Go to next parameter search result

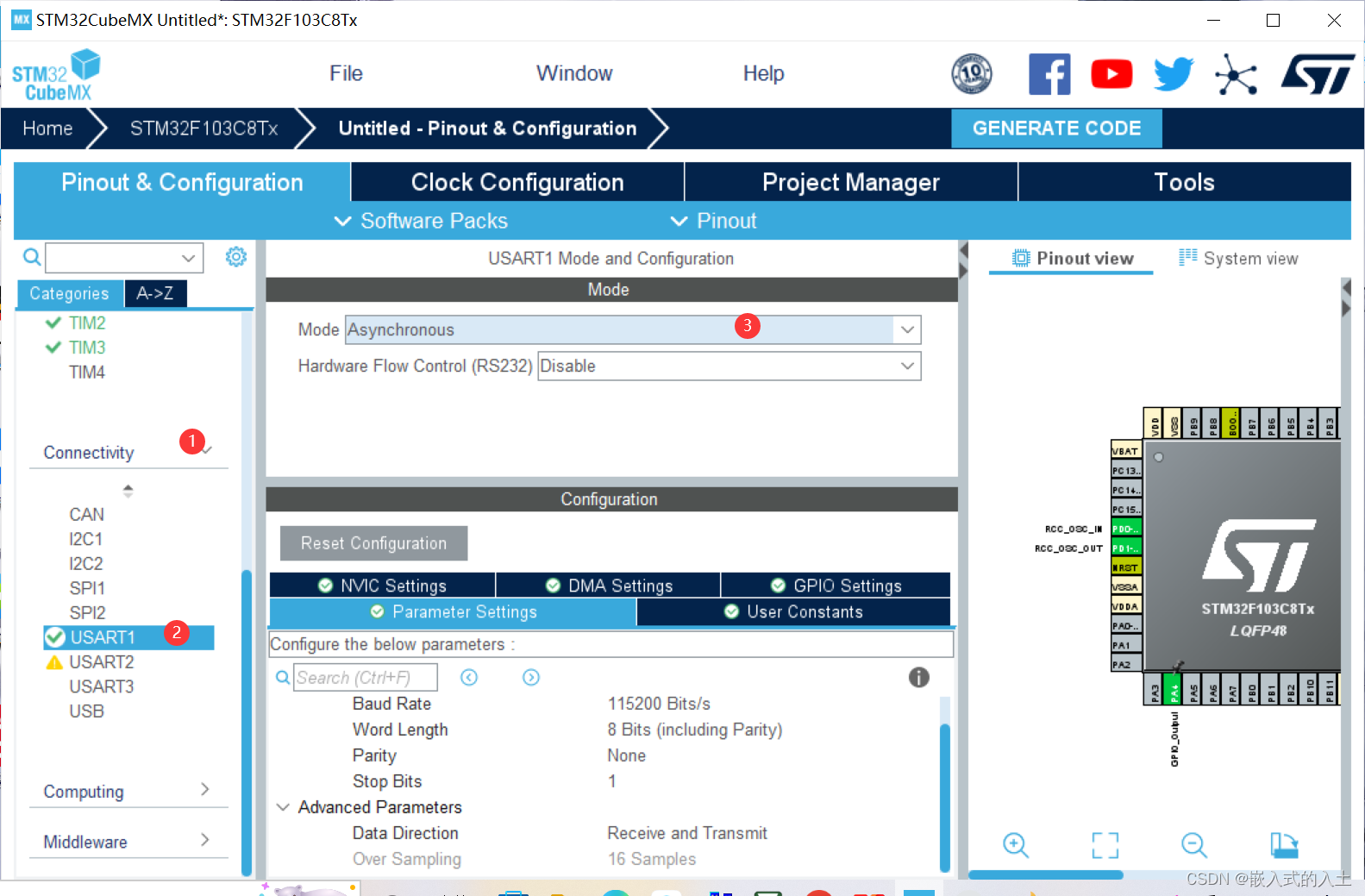coord(531,677)
